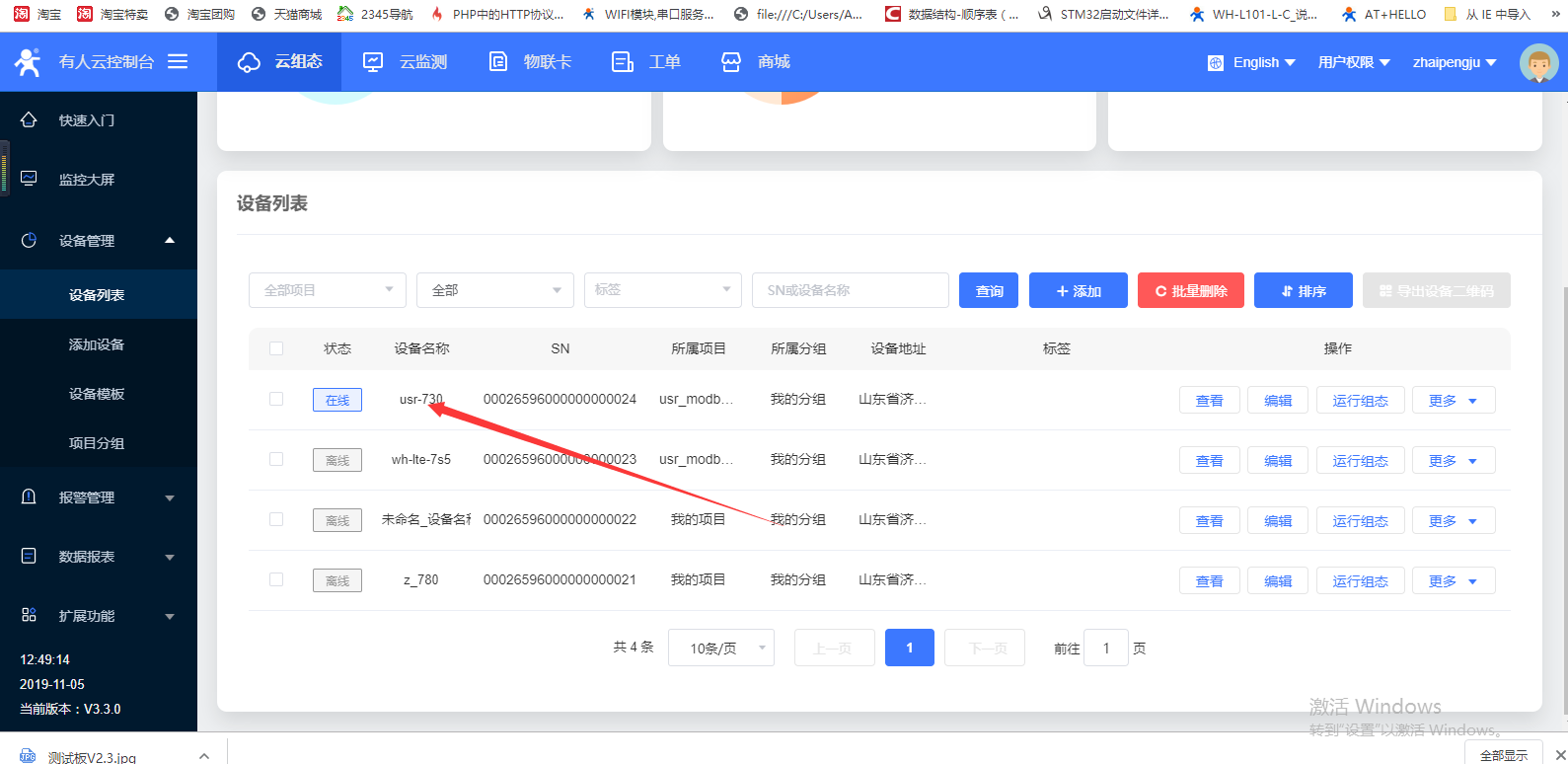Select 添加设备 in the sidebar menu

pos(97,344)
